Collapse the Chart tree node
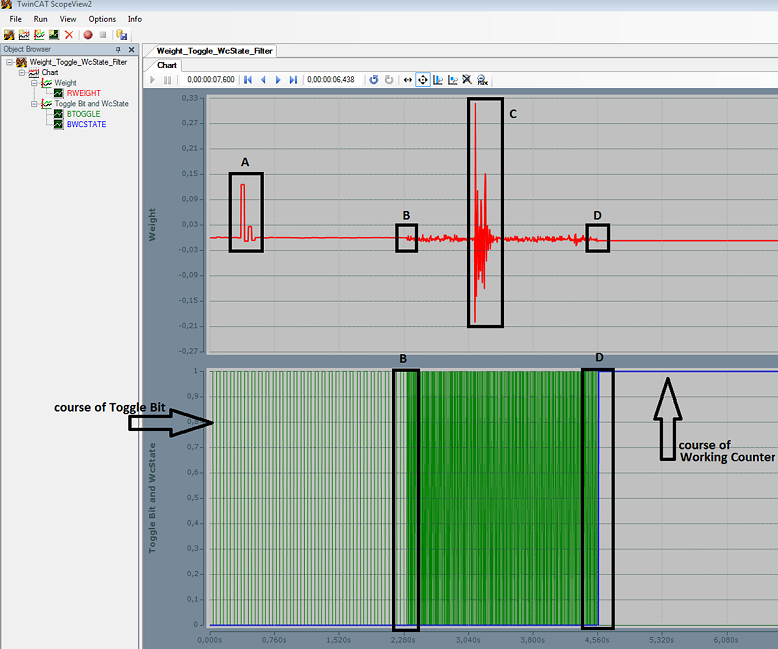 coord(22,72)
